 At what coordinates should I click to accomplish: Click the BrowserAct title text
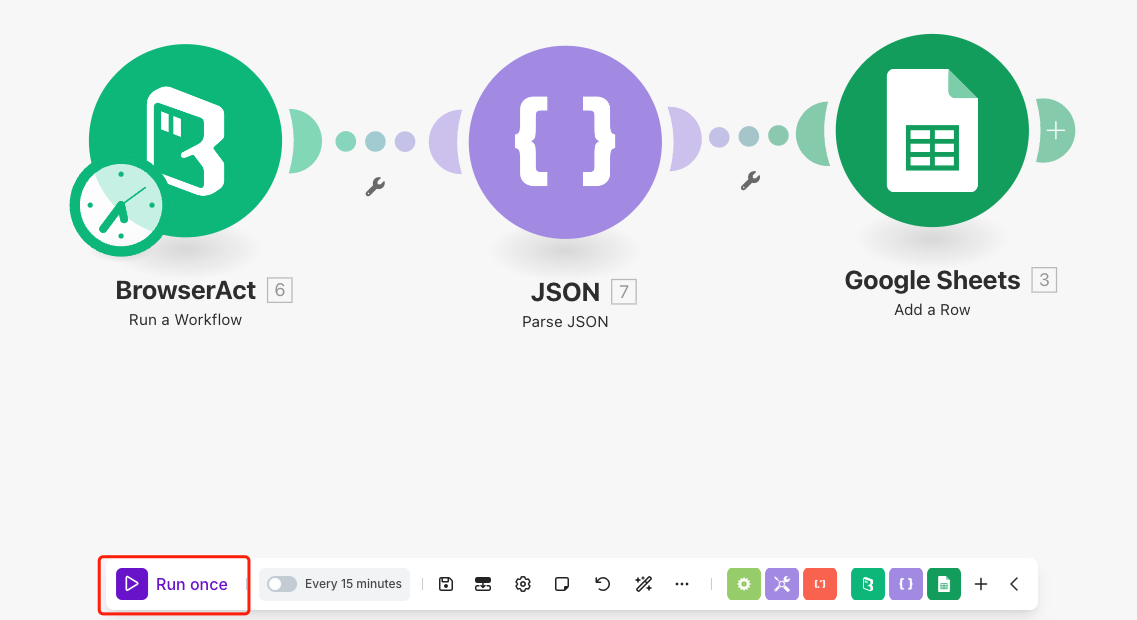[x=186, y=290]
